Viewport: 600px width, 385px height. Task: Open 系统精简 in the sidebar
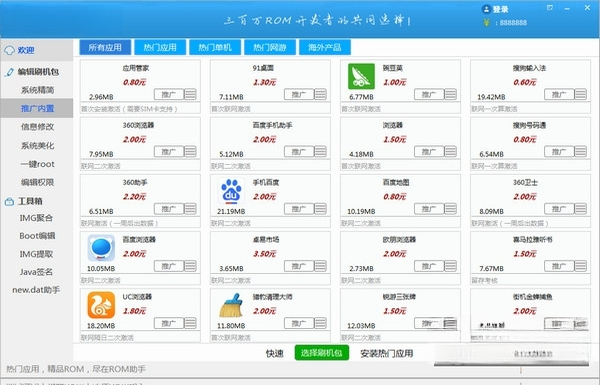point(37,90)
